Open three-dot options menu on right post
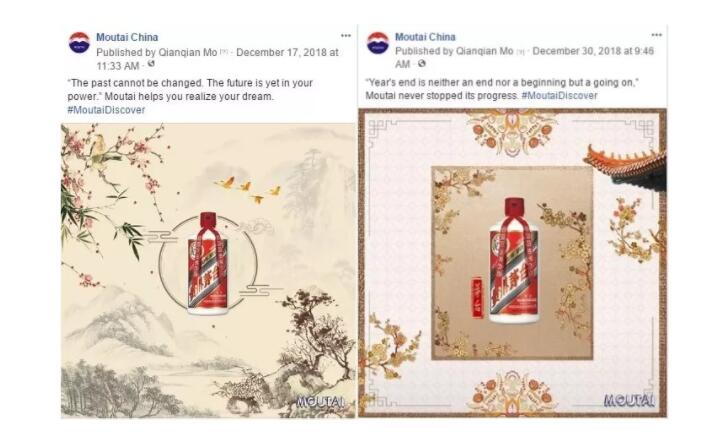Screen dimensions: 704x432 tap(656, 35)
